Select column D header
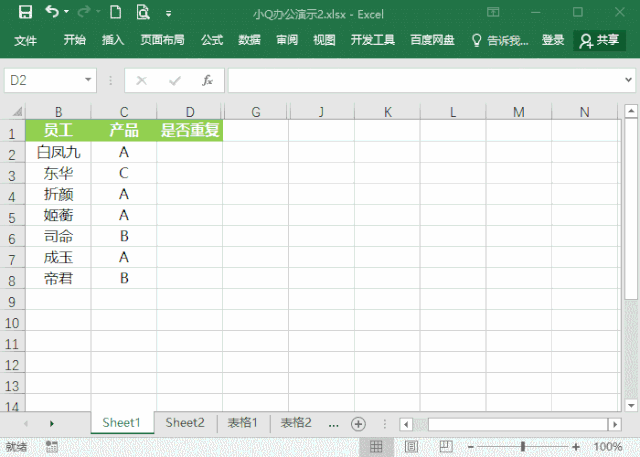 click(190, 111)
